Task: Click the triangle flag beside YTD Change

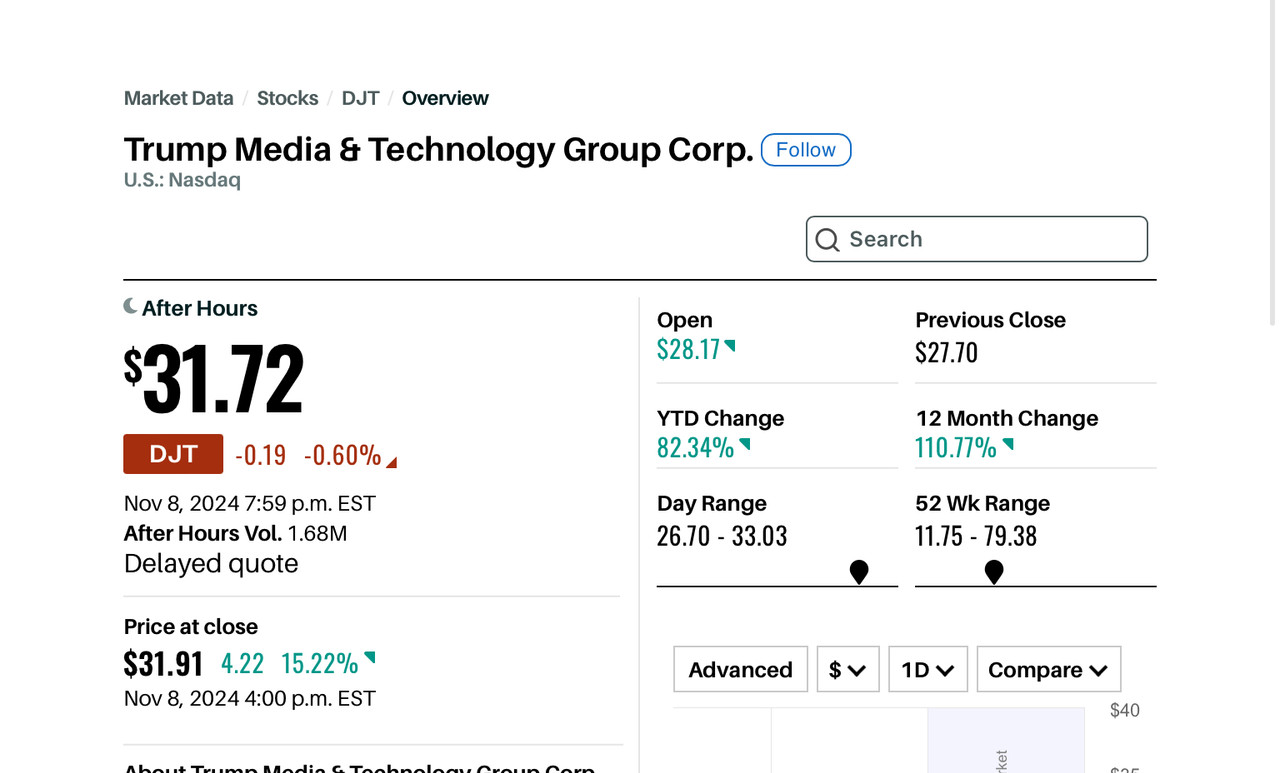Action: coord(745,444)
